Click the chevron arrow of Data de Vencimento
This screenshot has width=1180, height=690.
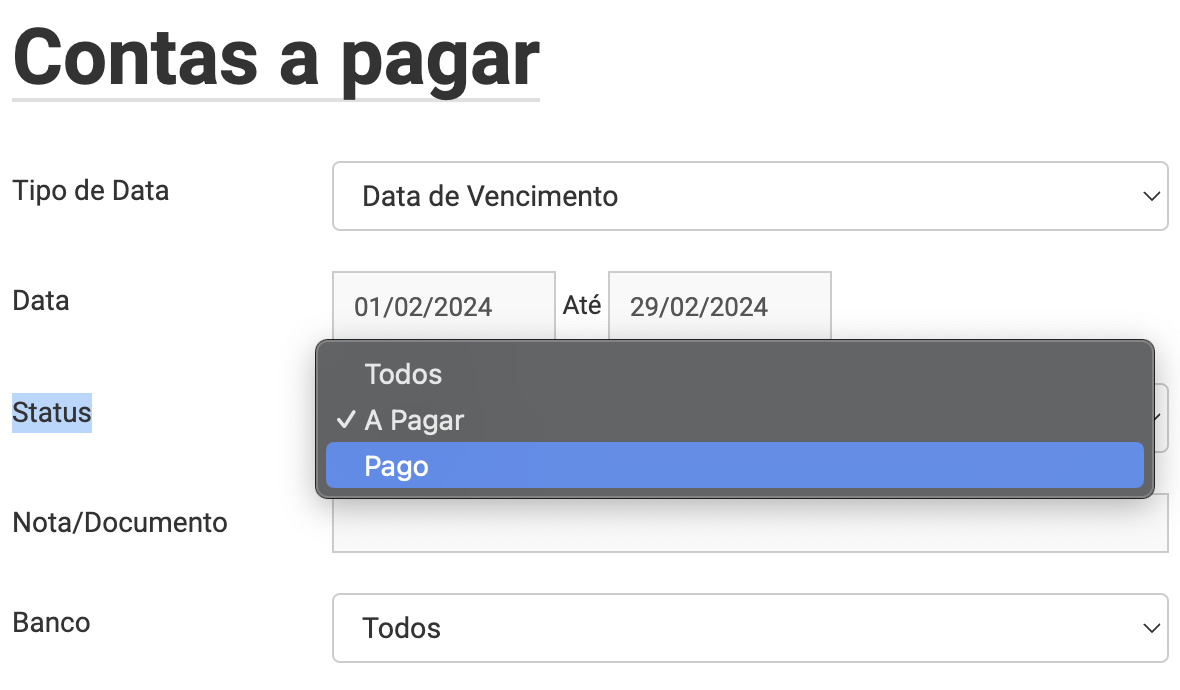tap(1151, 196)
